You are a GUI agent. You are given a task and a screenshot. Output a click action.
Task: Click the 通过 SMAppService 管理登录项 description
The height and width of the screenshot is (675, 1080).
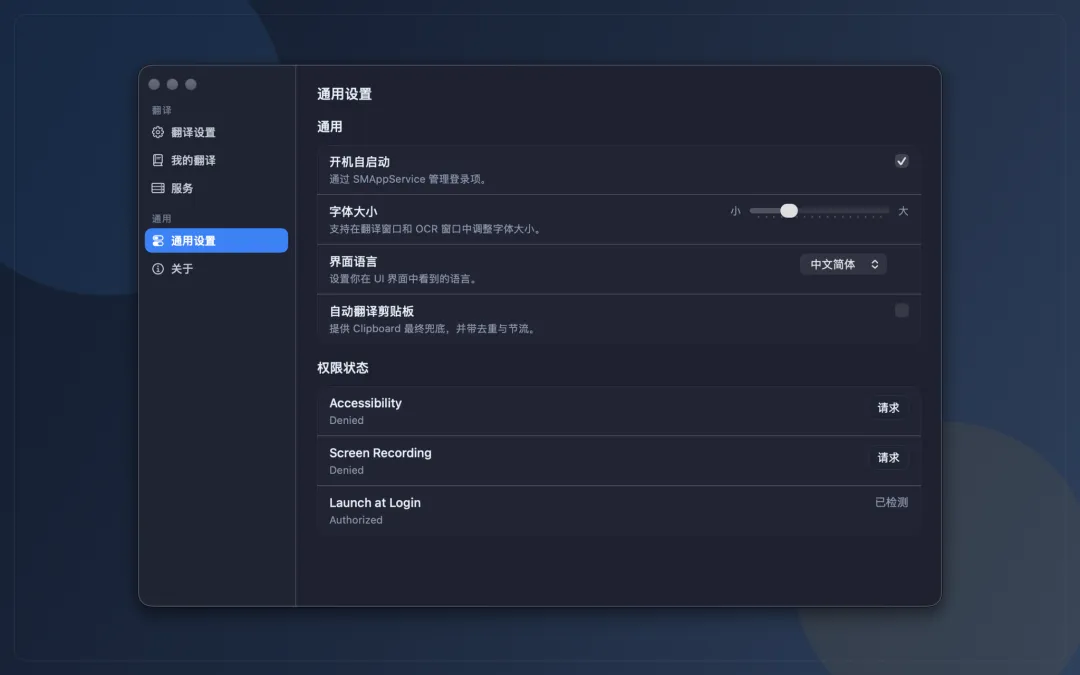[x=408, y=179]
